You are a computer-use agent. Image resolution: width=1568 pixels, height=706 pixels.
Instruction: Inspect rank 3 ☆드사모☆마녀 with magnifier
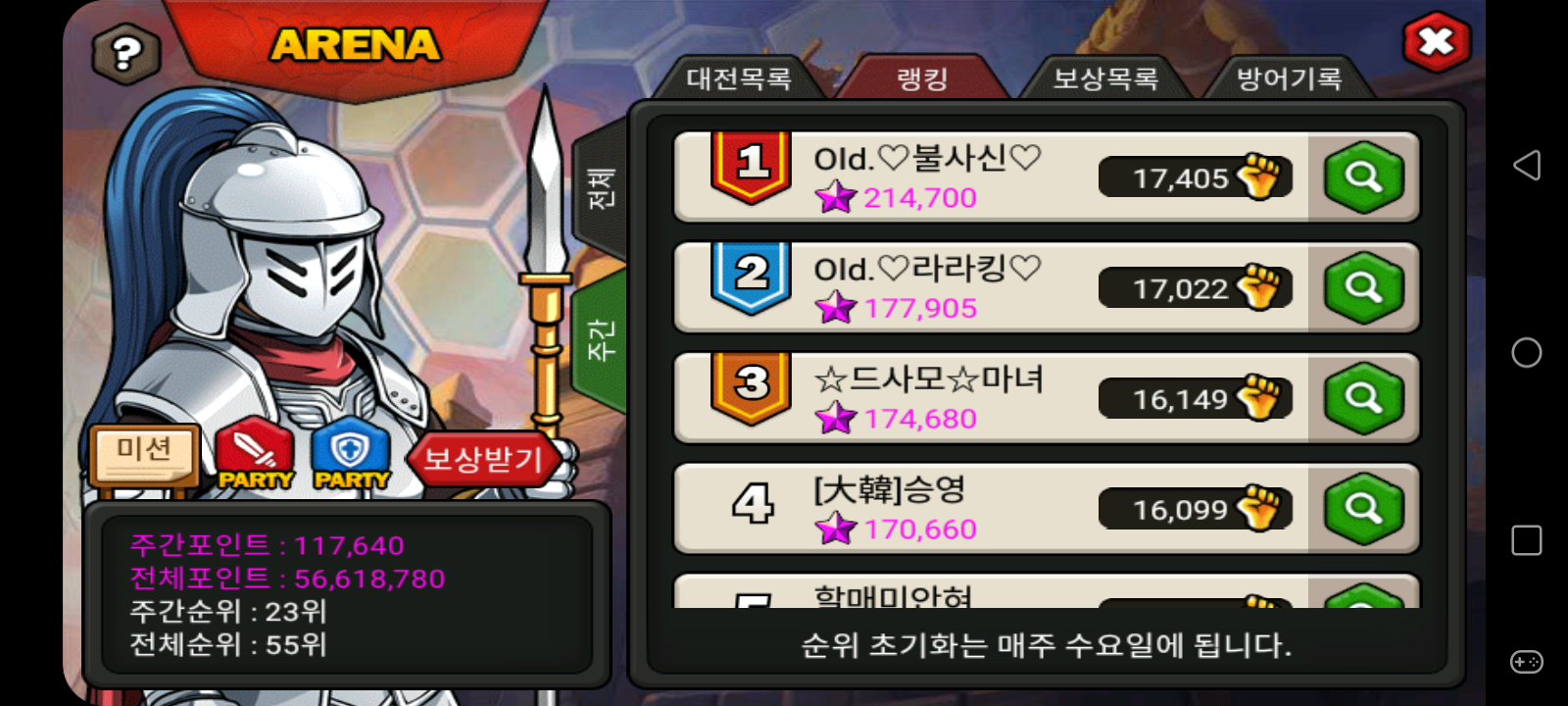1363,398
